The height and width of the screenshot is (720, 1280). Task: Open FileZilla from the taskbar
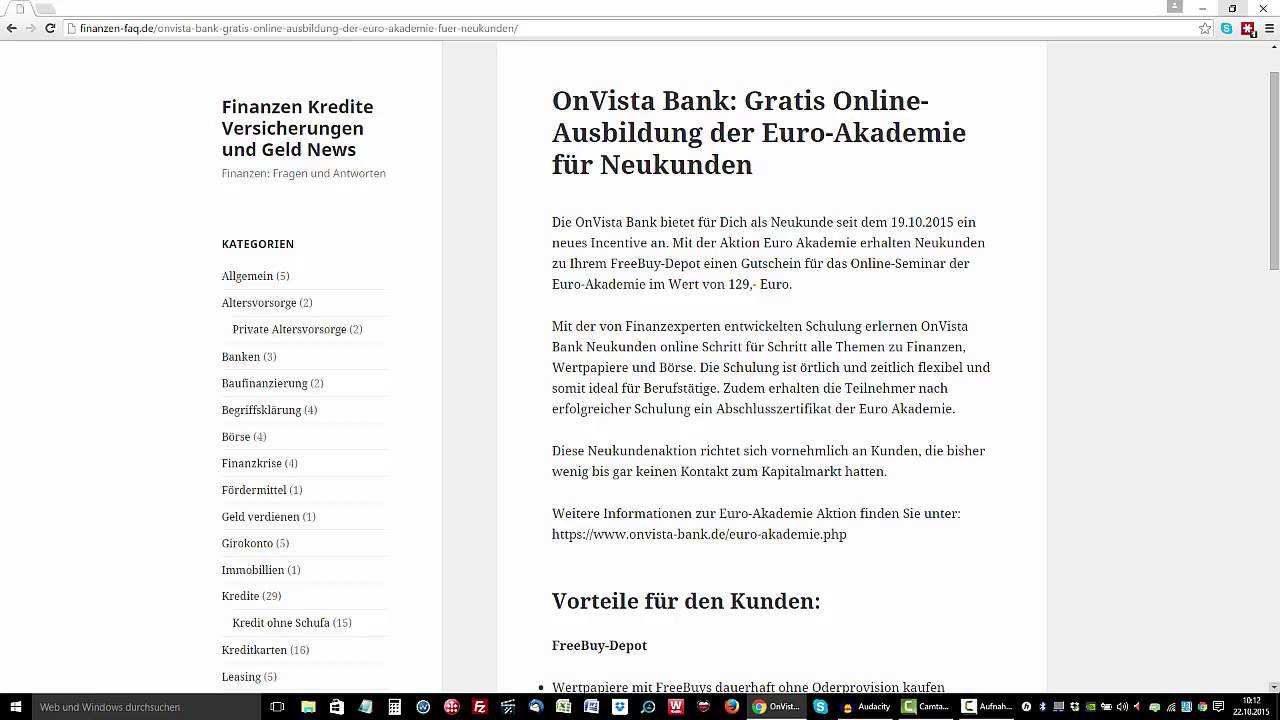[x=480, y=706]
